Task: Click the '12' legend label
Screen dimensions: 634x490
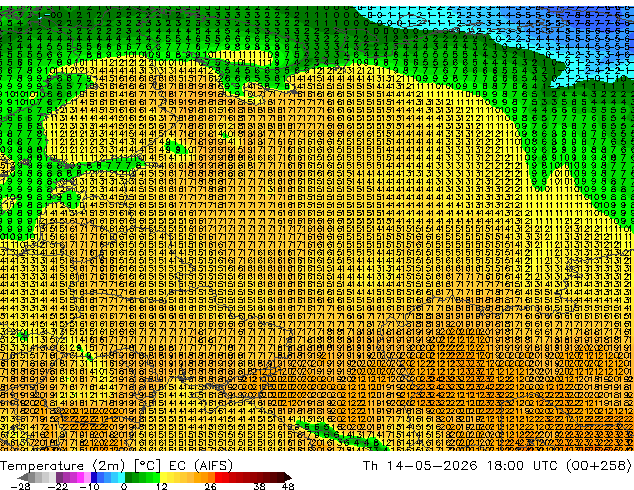Action: click(x=162, y=486)
